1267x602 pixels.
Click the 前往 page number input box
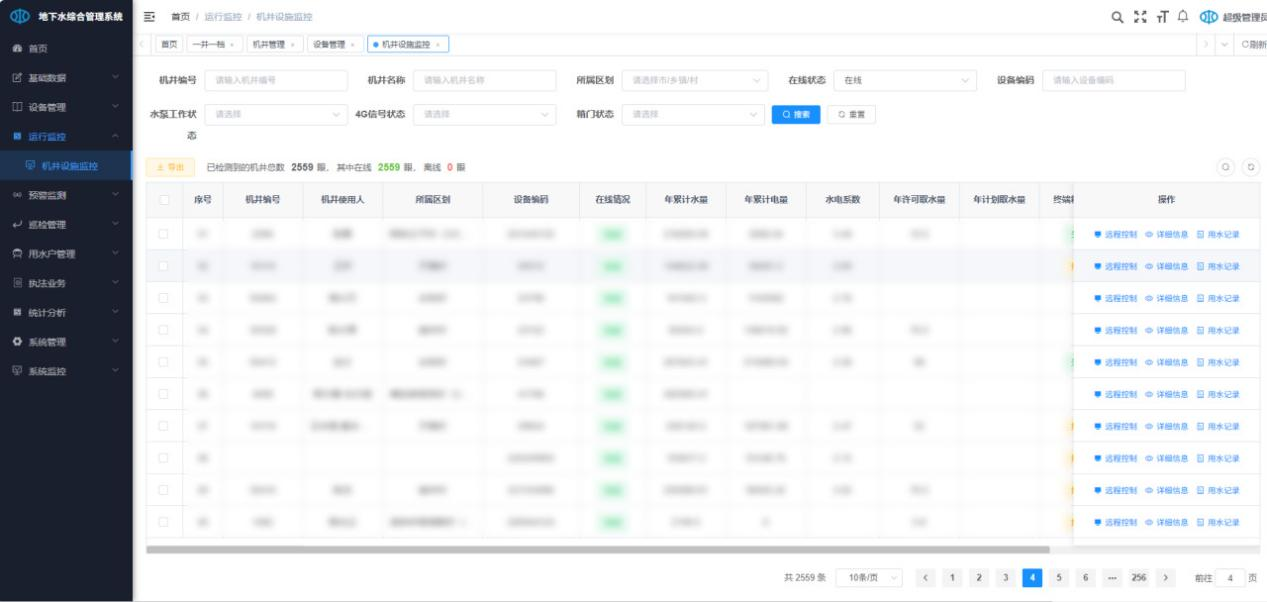pyautogui.click(x=1230, y=578)
